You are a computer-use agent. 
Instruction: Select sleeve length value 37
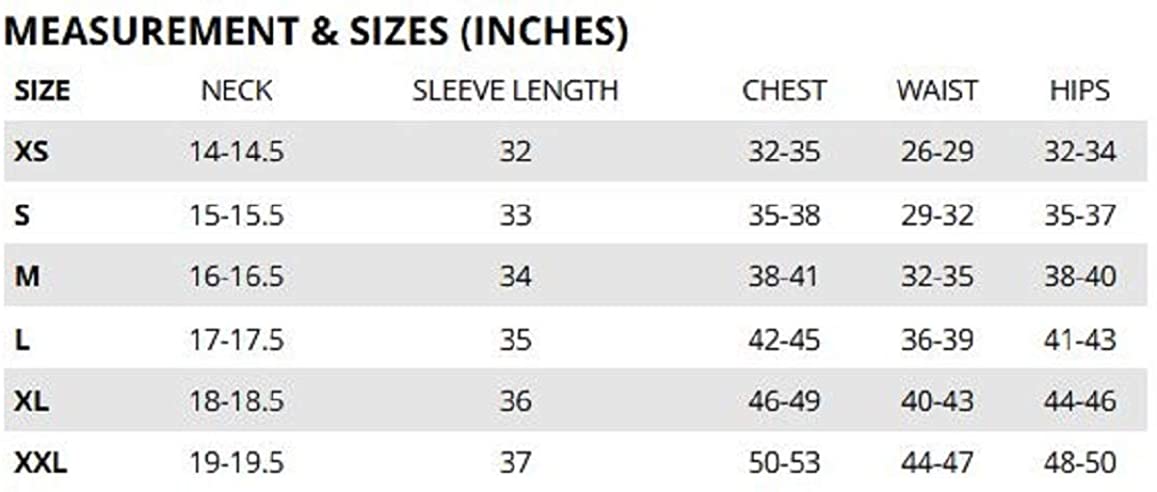click(515, 463)
